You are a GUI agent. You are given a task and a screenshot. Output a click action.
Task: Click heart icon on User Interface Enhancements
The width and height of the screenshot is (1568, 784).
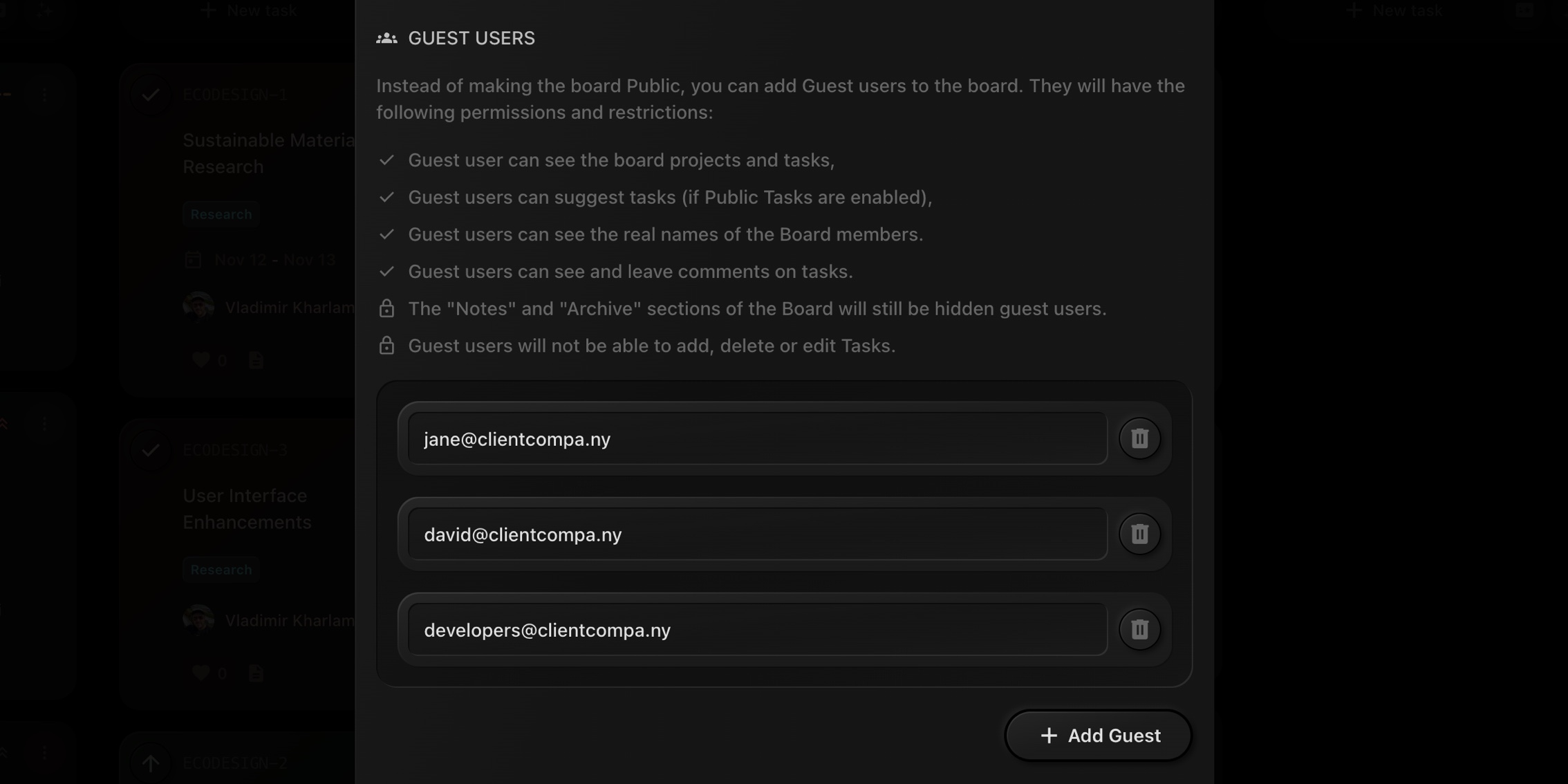coord(200,673)
